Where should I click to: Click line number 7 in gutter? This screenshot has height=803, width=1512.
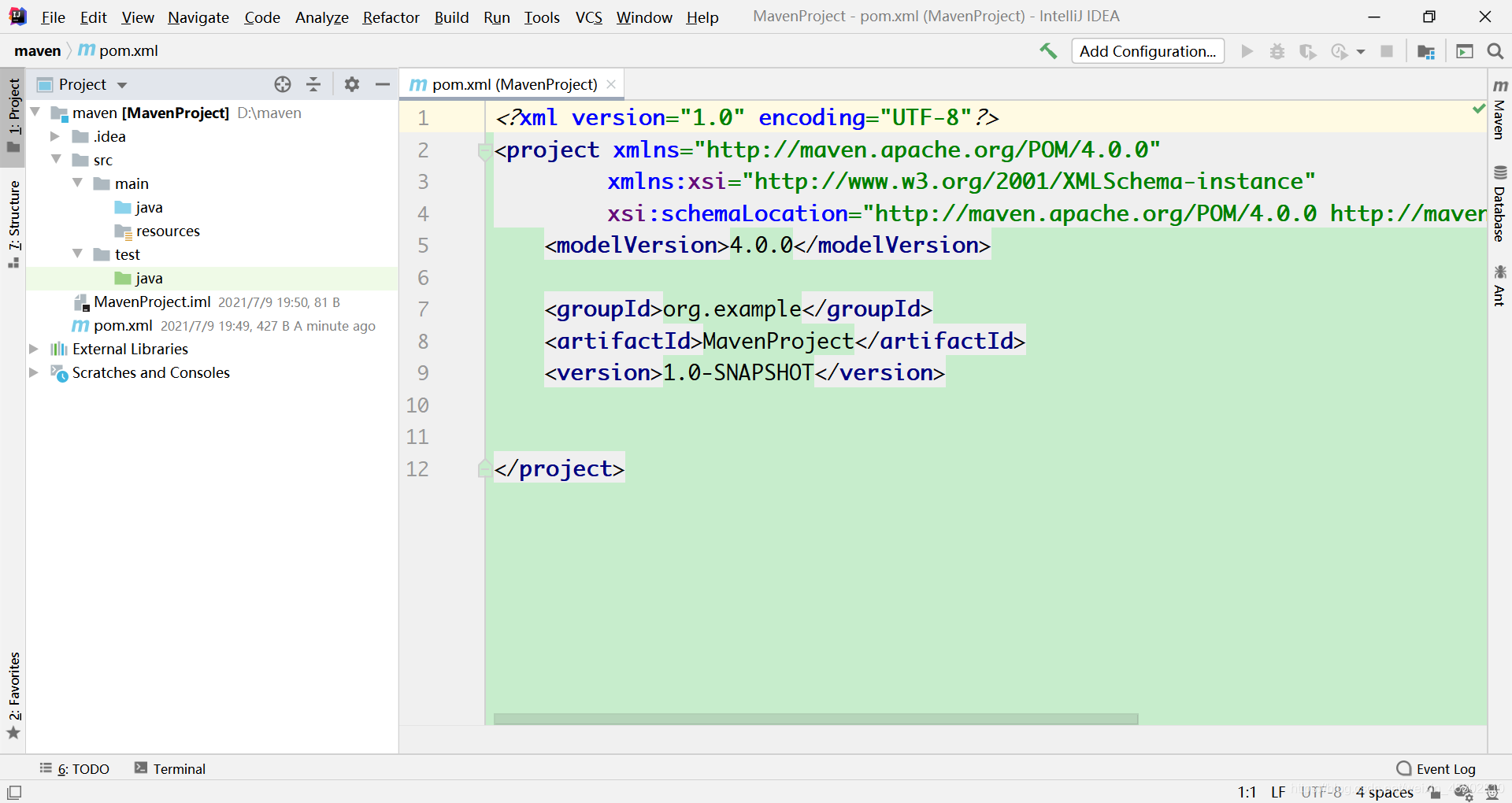423,309
